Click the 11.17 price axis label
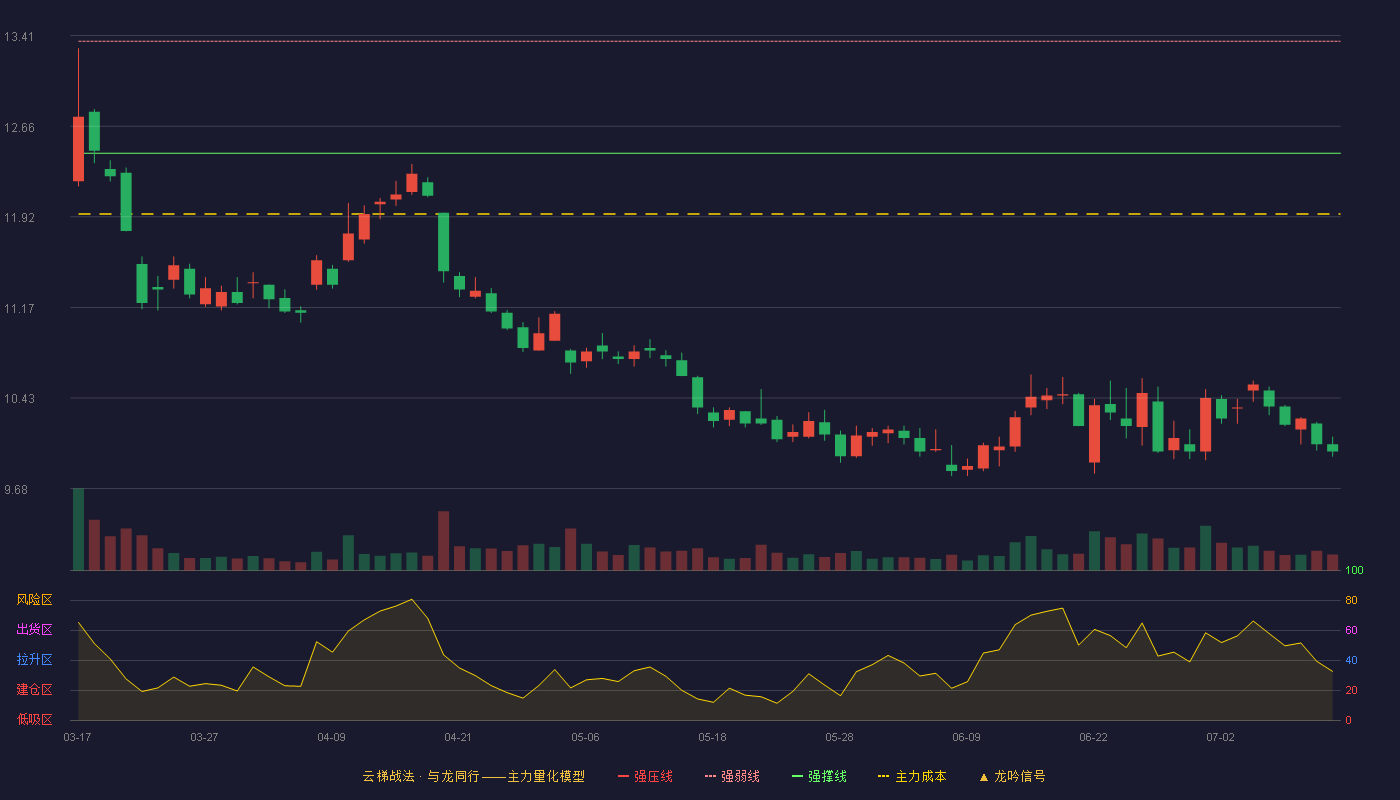This screenshot has width=1400, height=800. click(x=18, y=308)
